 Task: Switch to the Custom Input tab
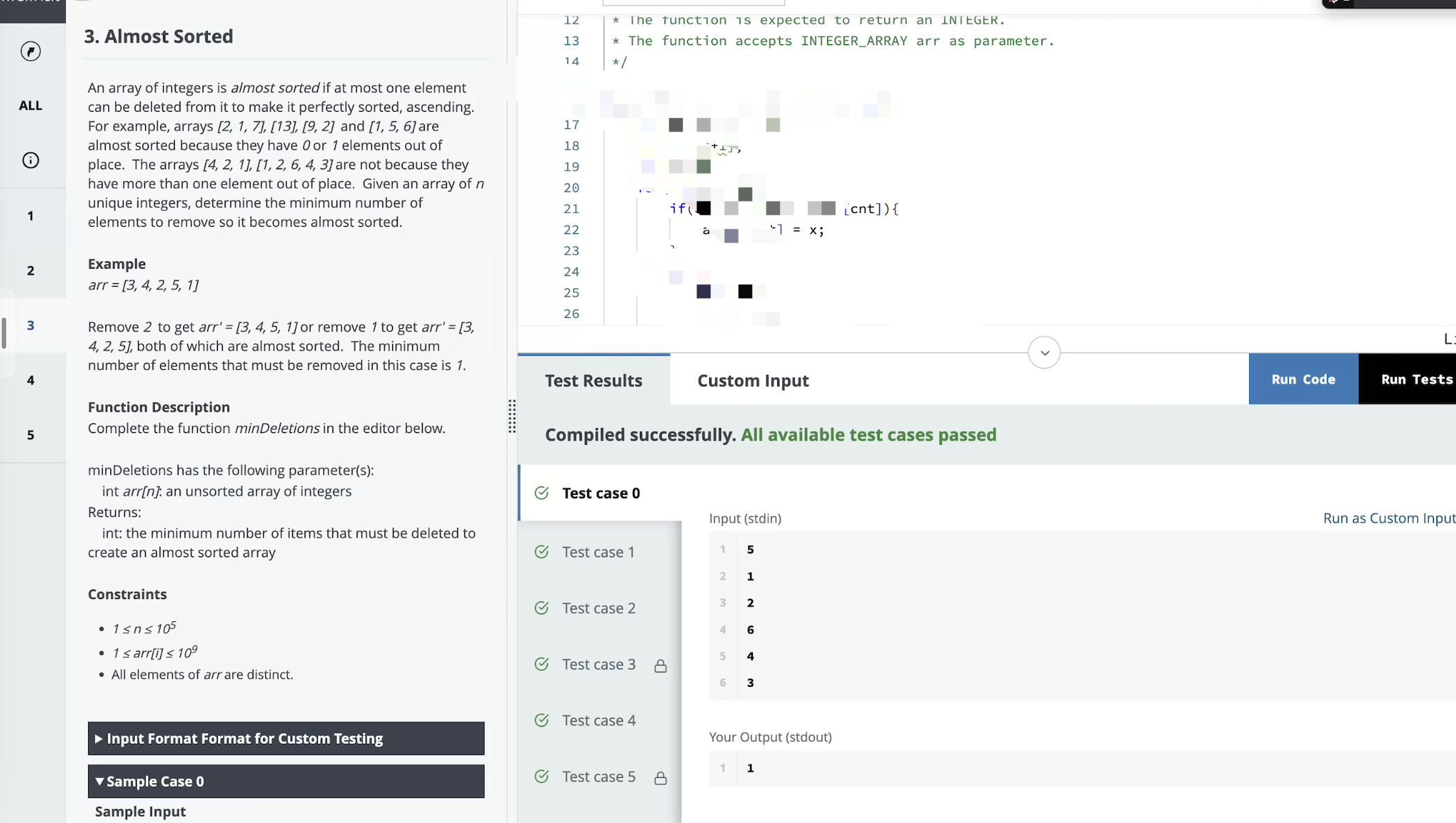(753, 380)
